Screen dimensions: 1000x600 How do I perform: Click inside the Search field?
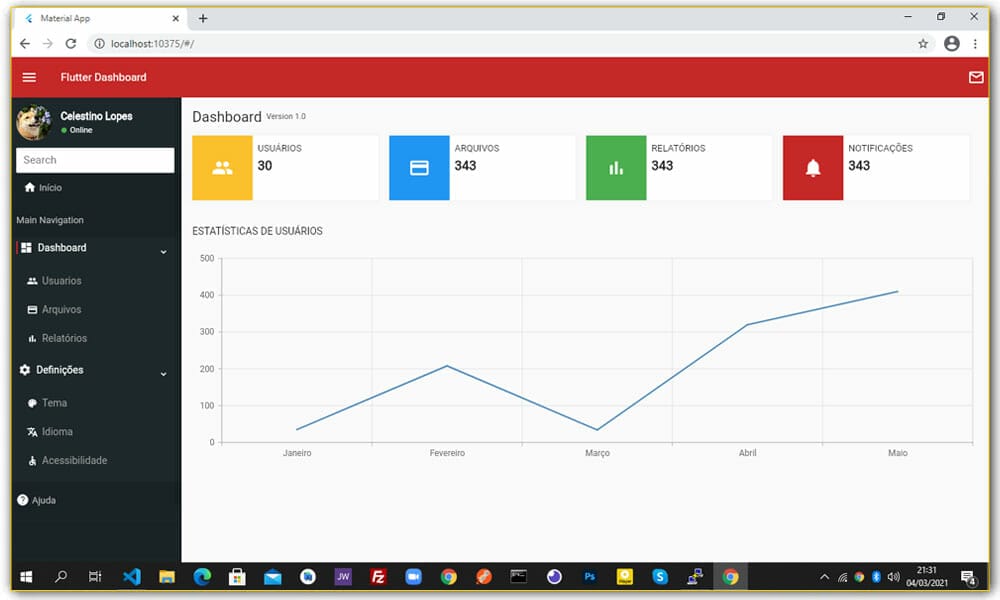95,160
